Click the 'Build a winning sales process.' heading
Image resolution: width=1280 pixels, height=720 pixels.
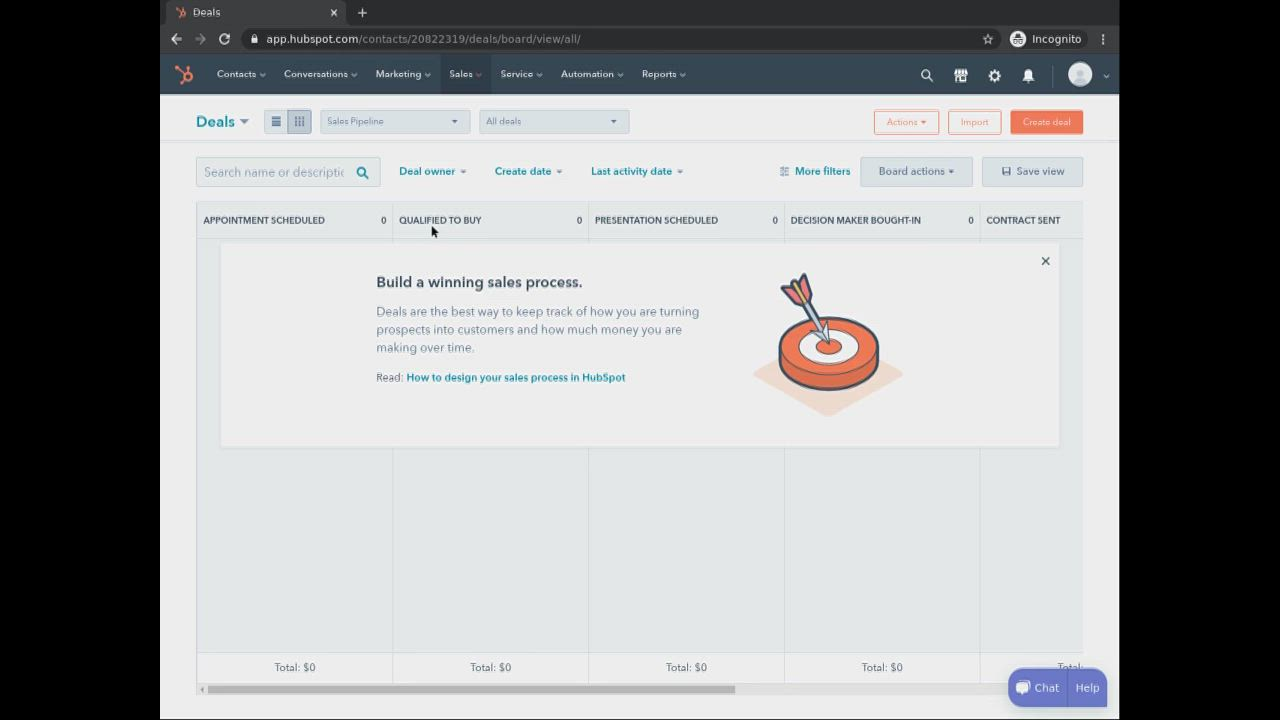click(479, 282)
